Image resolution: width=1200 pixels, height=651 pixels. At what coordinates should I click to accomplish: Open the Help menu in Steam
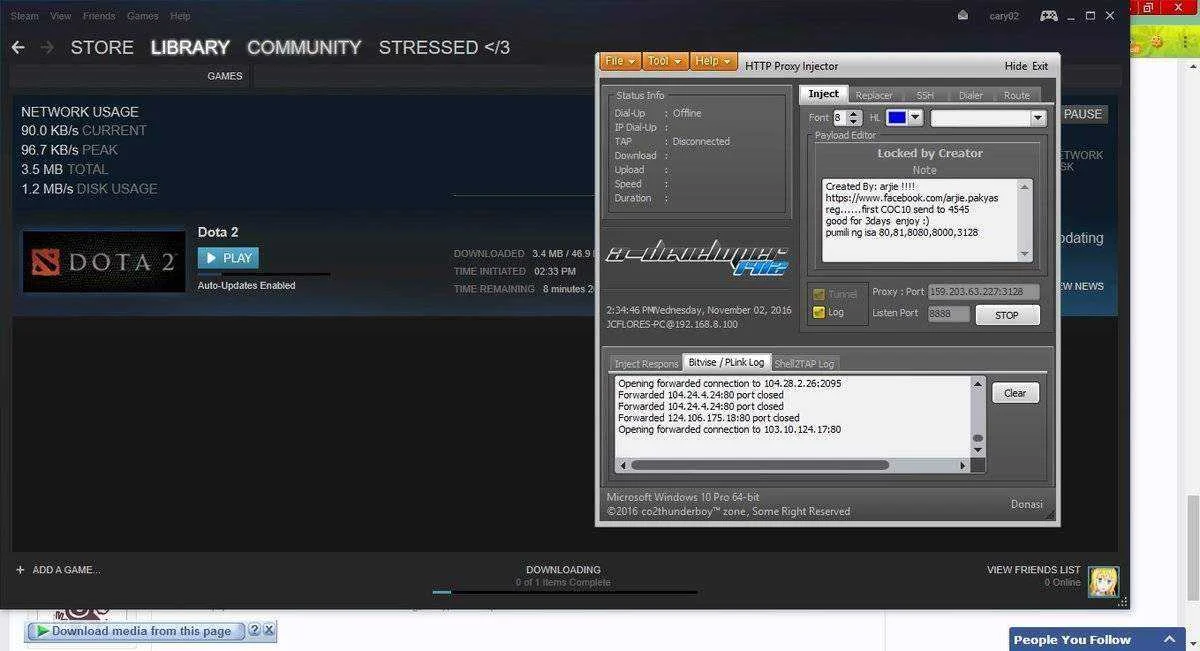point(180,16)
